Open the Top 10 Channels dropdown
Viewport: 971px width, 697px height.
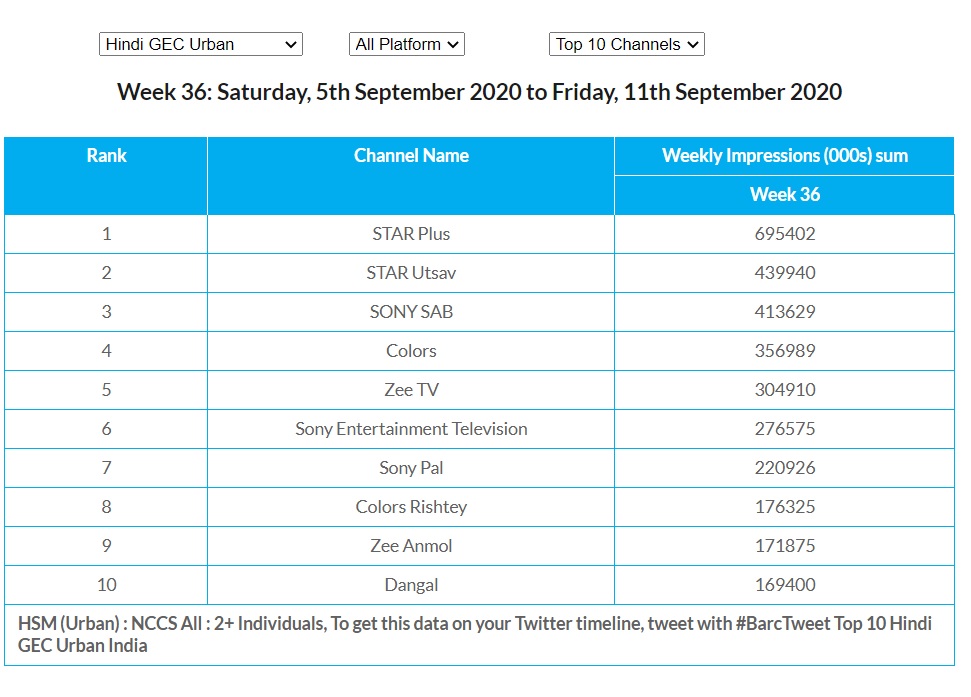coord(626,44)
